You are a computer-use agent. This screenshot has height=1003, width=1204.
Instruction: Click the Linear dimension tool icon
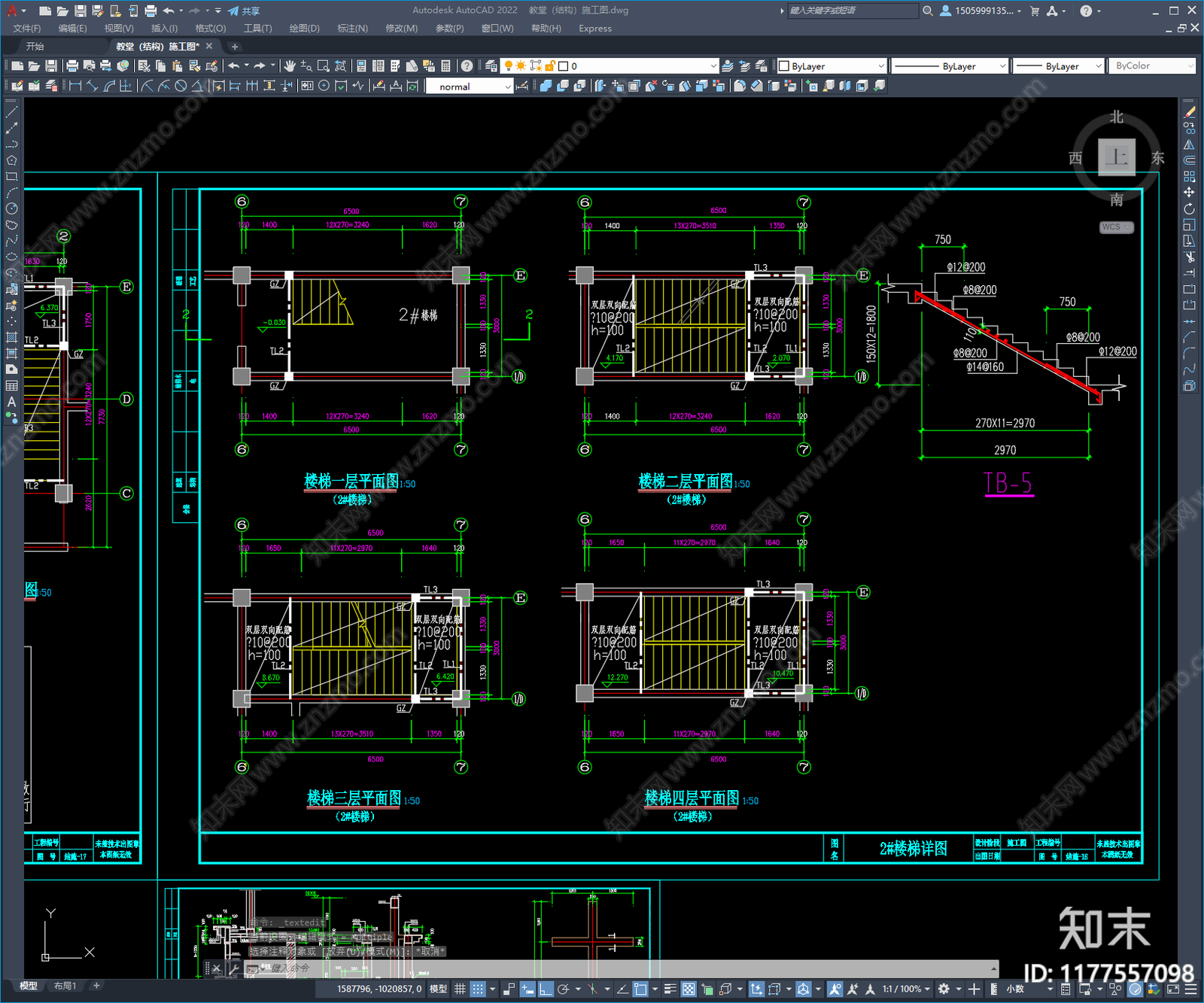(x=75, y=87)
